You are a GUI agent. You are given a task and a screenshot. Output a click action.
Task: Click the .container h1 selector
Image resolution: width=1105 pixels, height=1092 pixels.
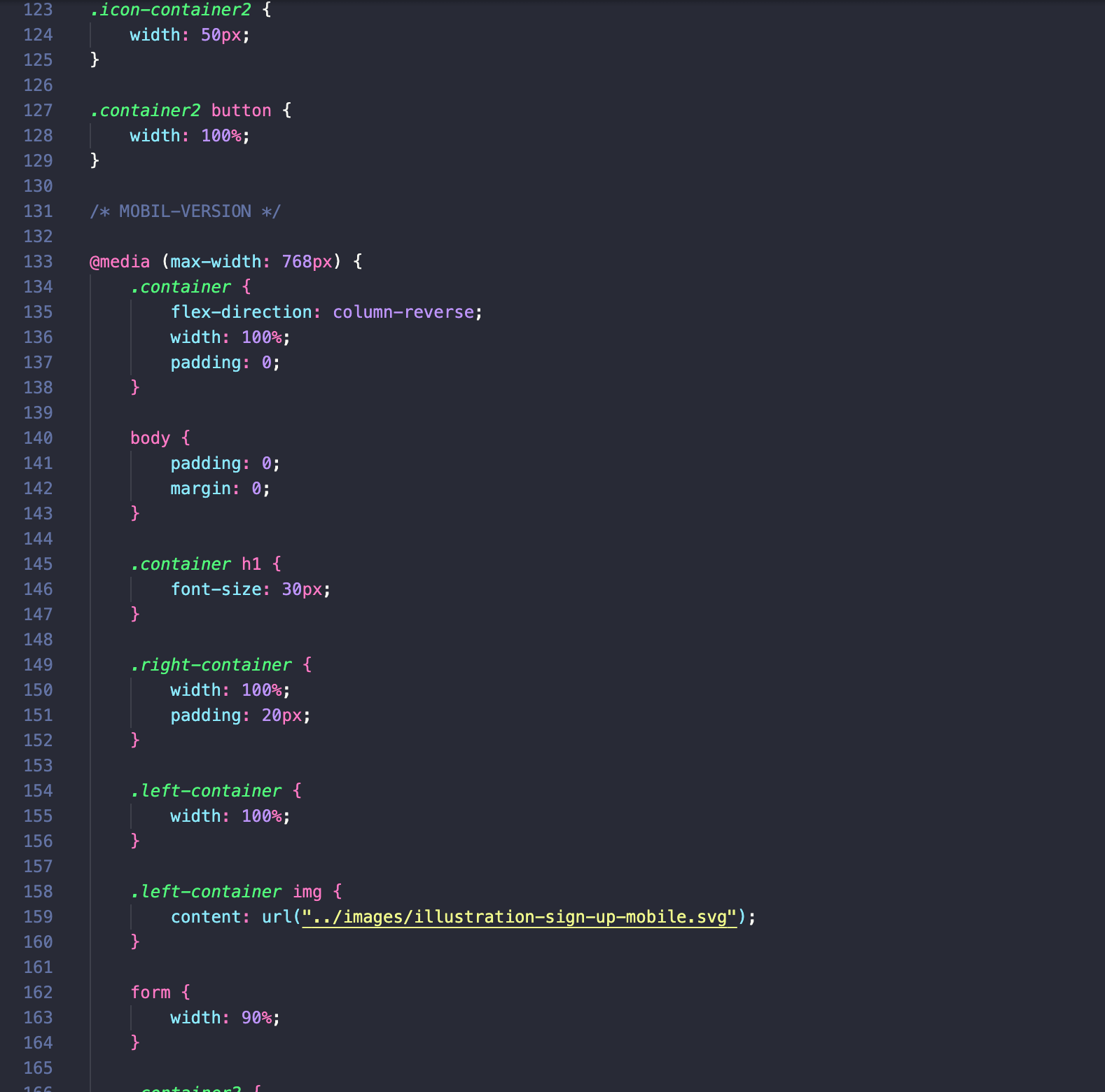pos(196,564)
